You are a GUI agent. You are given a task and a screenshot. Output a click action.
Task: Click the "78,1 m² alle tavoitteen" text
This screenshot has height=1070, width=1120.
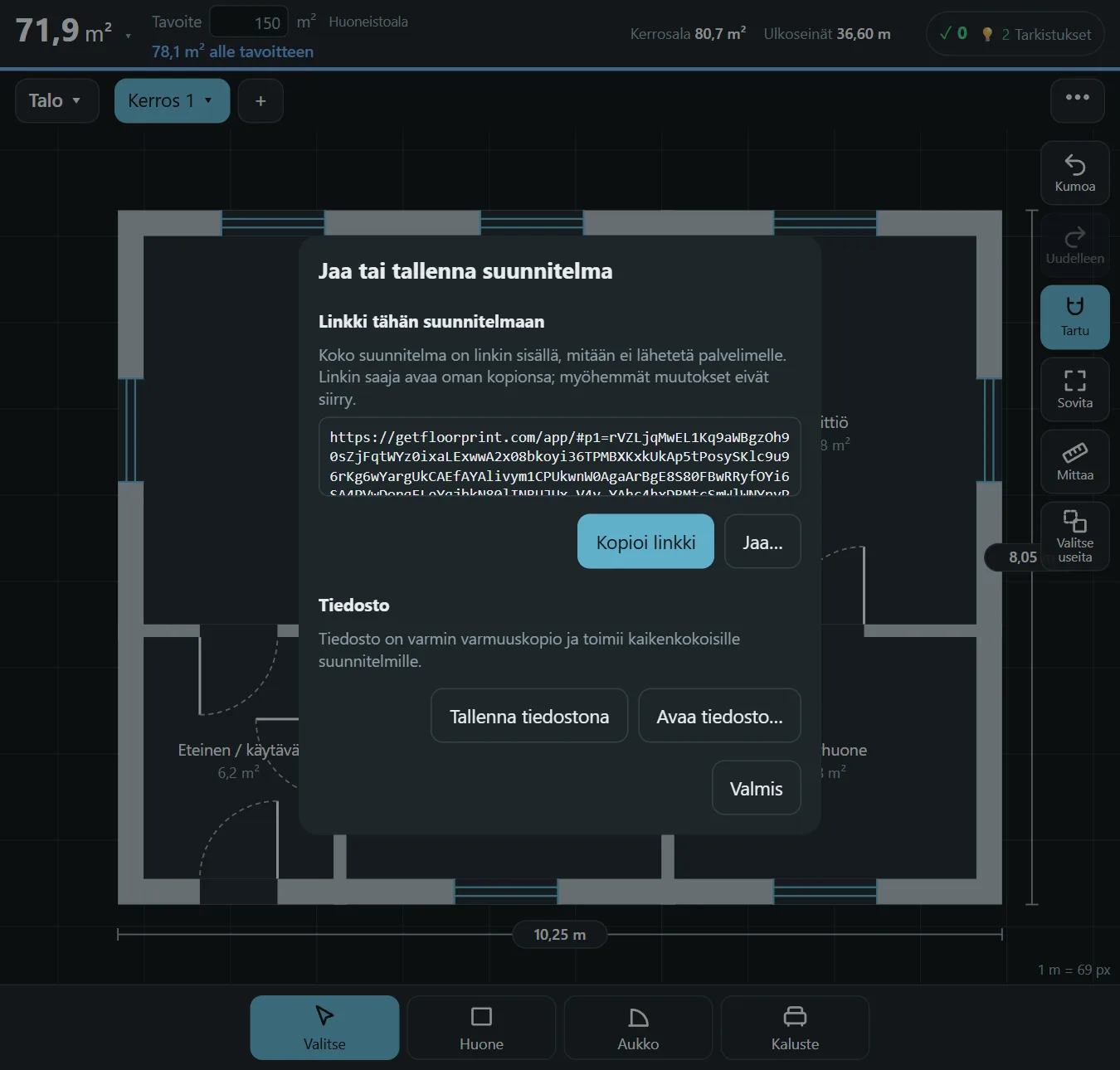232,51
